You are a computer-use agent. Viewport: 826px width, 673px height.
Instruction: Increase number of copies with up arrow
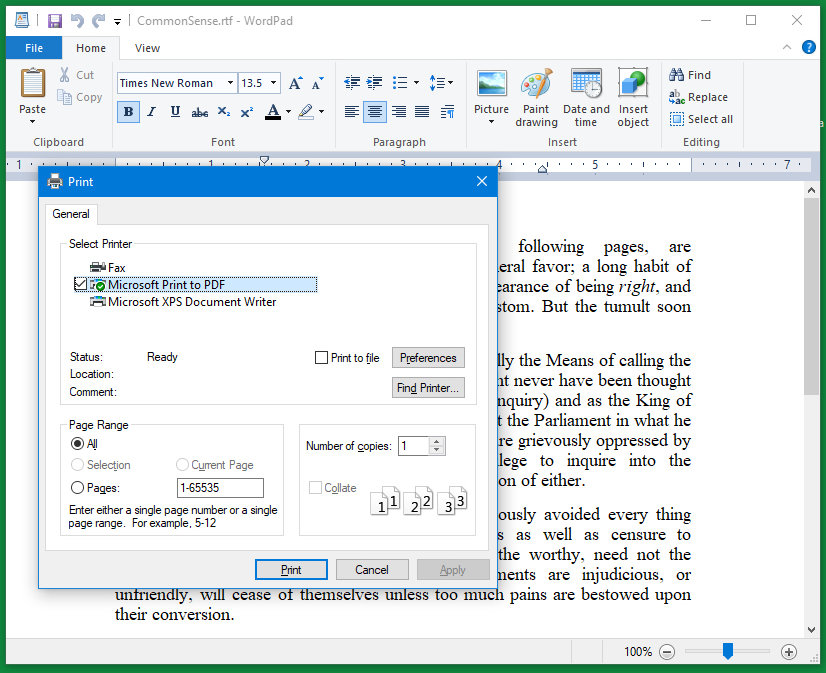437,442
